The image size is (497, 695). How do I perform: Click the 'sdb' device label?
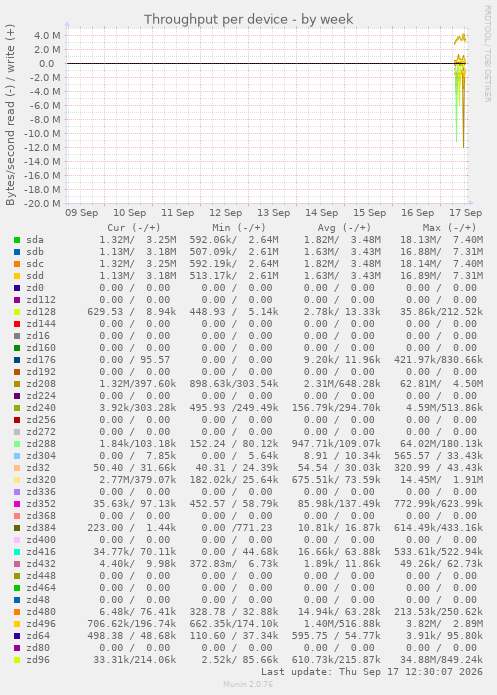(x=35, y=252)
